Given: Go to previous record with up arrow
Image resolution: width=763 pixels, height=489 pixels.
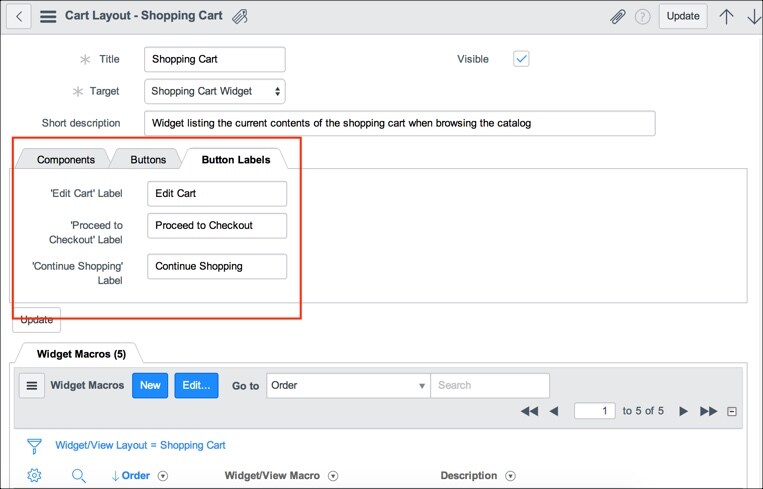Looking at the screenshot, I should (726, 17).
